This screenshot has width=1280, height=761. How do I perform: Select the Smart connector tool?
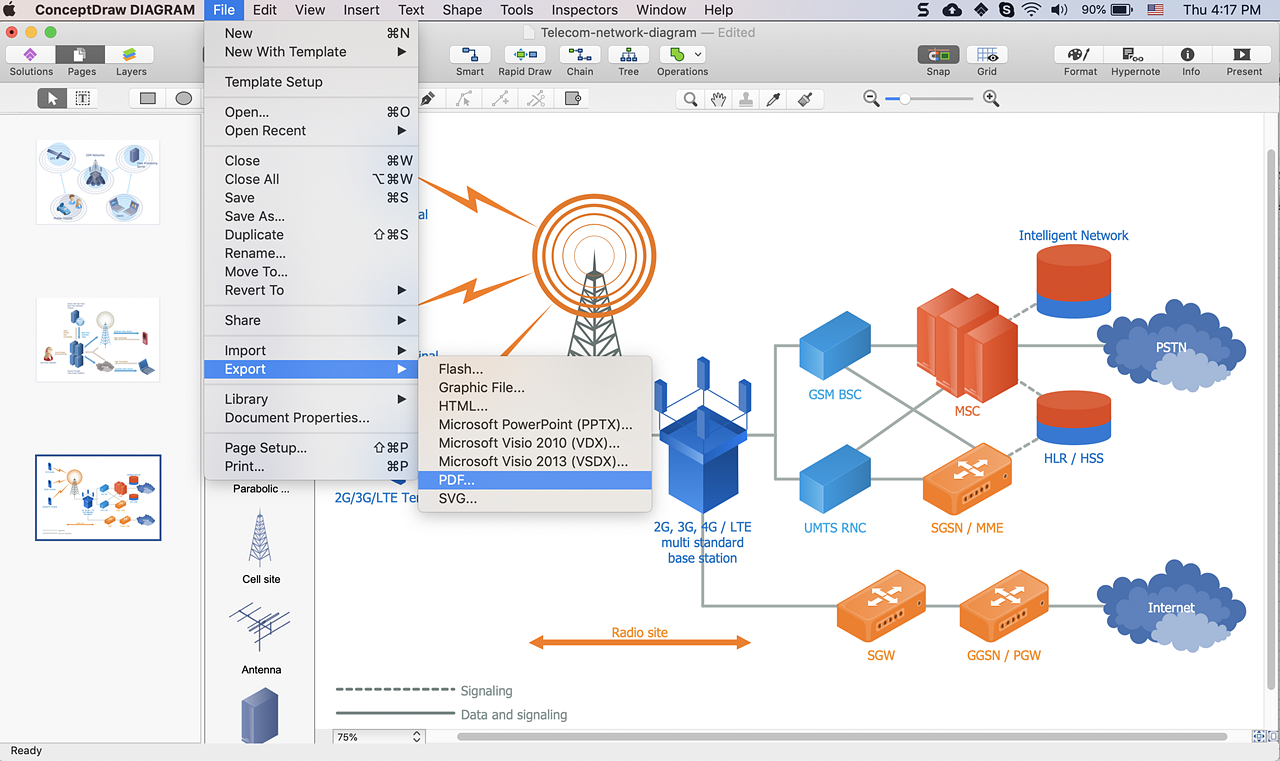pos(469,55)
